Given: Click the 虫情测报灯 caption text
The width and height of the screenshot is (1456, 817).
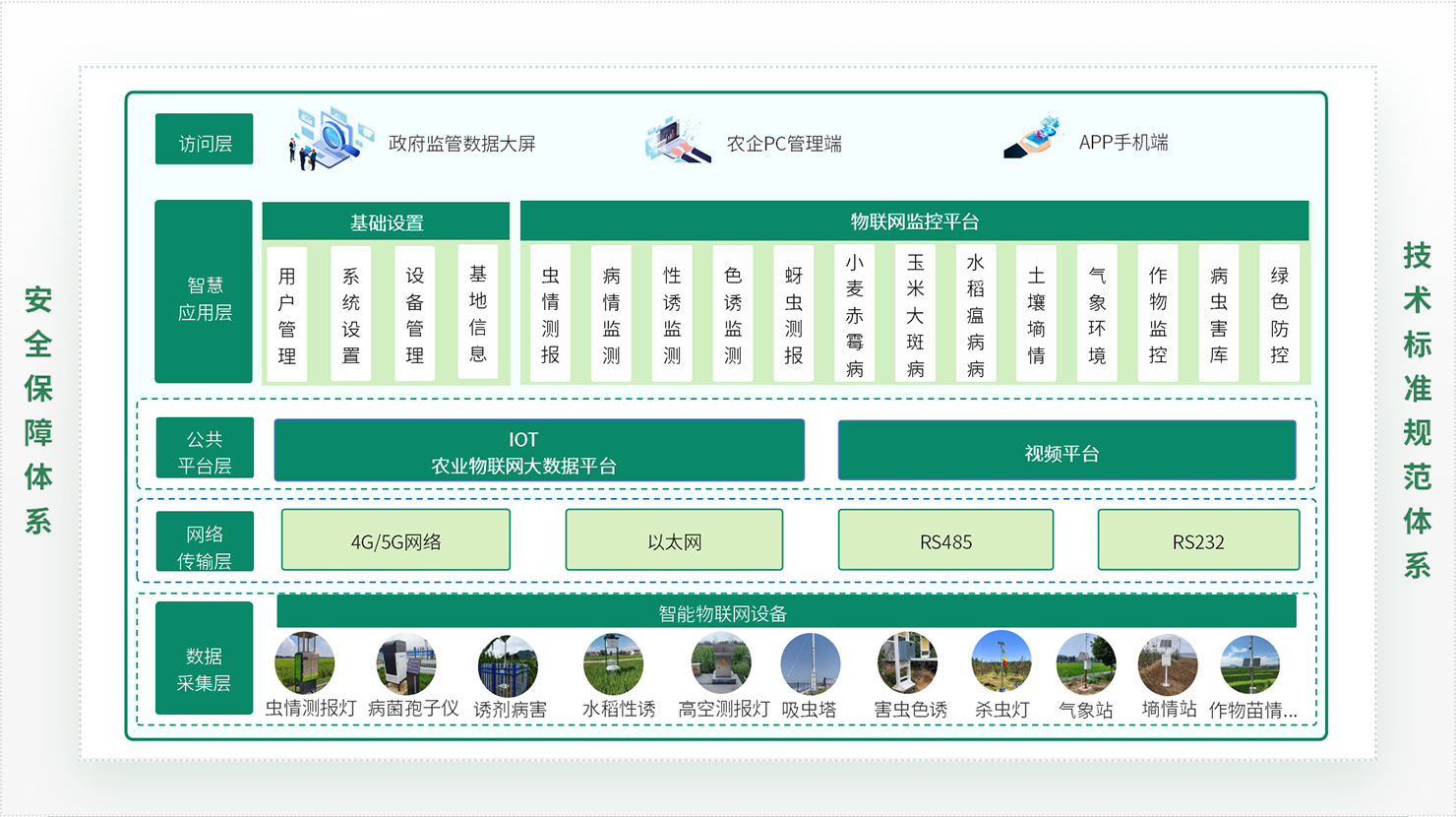Looking at the screenshot, I should [x=311, y=709].
